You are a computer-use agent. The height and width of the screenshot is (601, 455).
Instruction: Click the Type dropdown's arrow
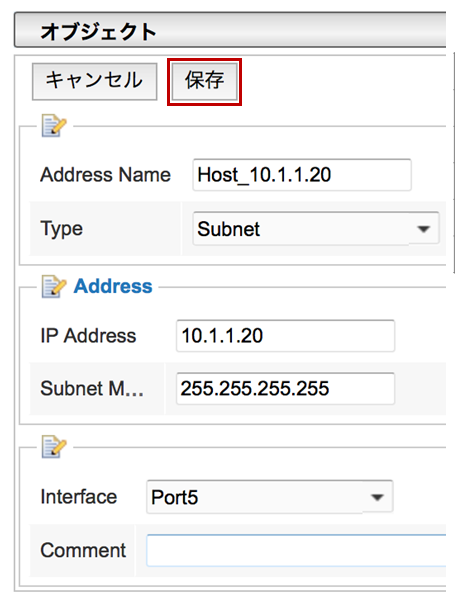coord(423,229)
